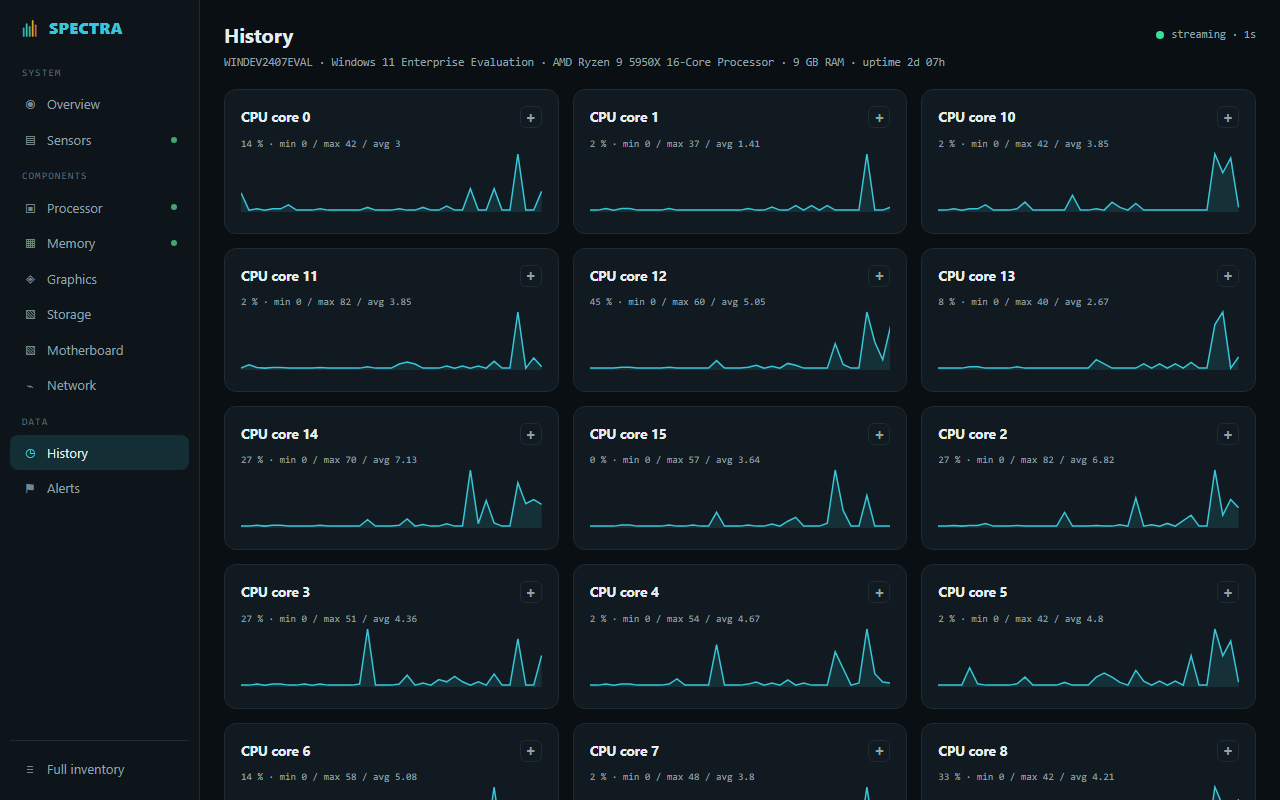Expand the CPU core 15 card

[x=879, y=434]
